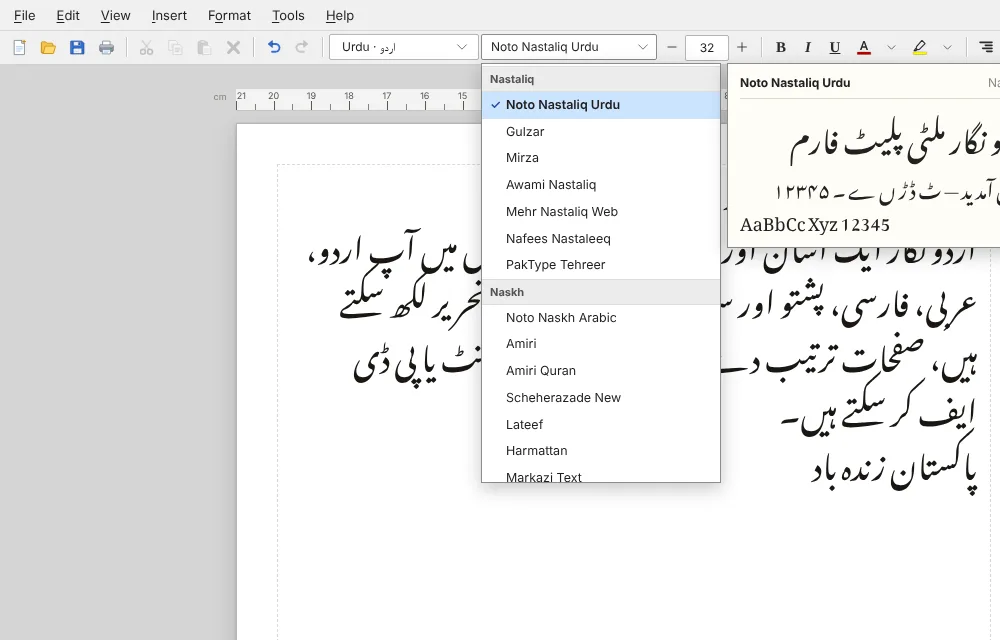Choose the Awami Nastaliq font
This screenshot has width=1000, height=640.
coord(601,184)
